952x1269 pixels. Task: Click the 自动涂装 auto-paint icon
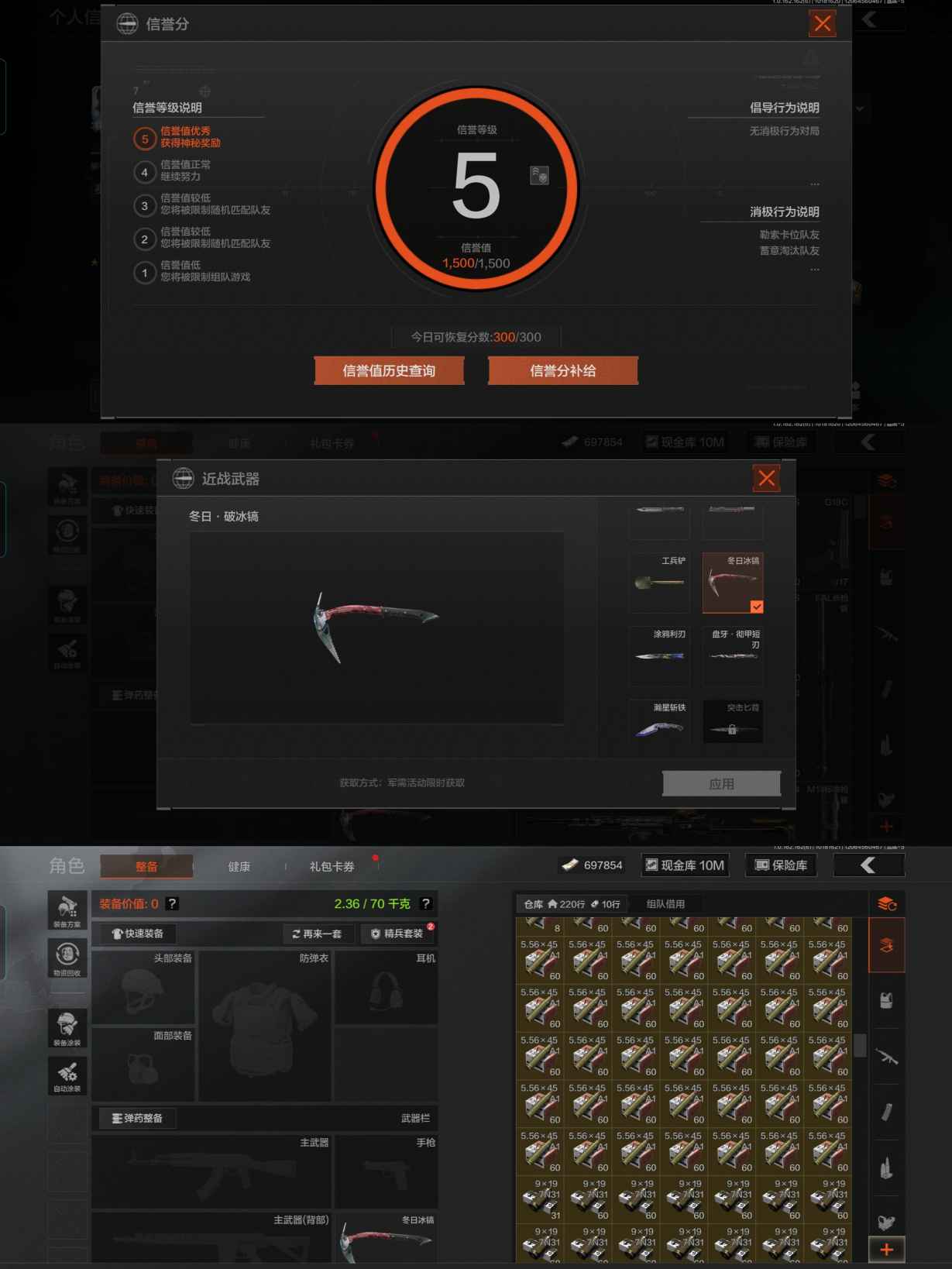[x=67, y=1075]
